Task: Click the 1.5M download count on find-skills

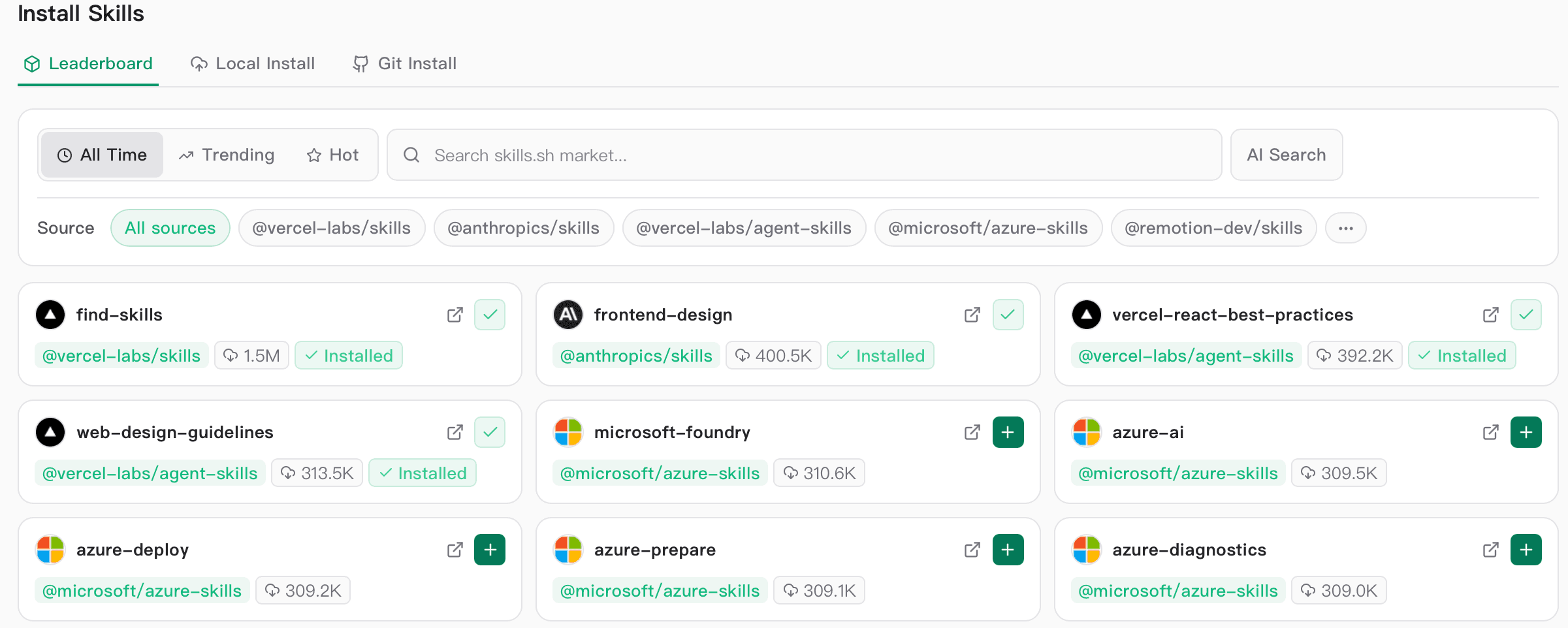Action: point(251,356)
